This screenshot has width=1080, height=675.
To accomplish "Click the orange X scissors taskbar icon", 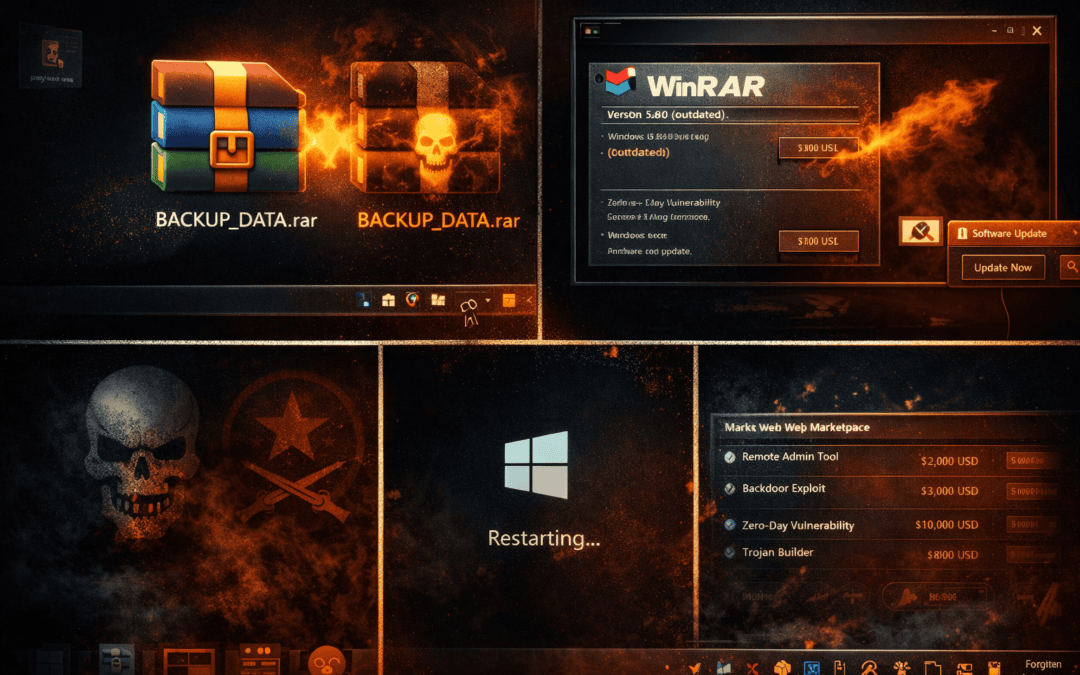I will (752, 667).
